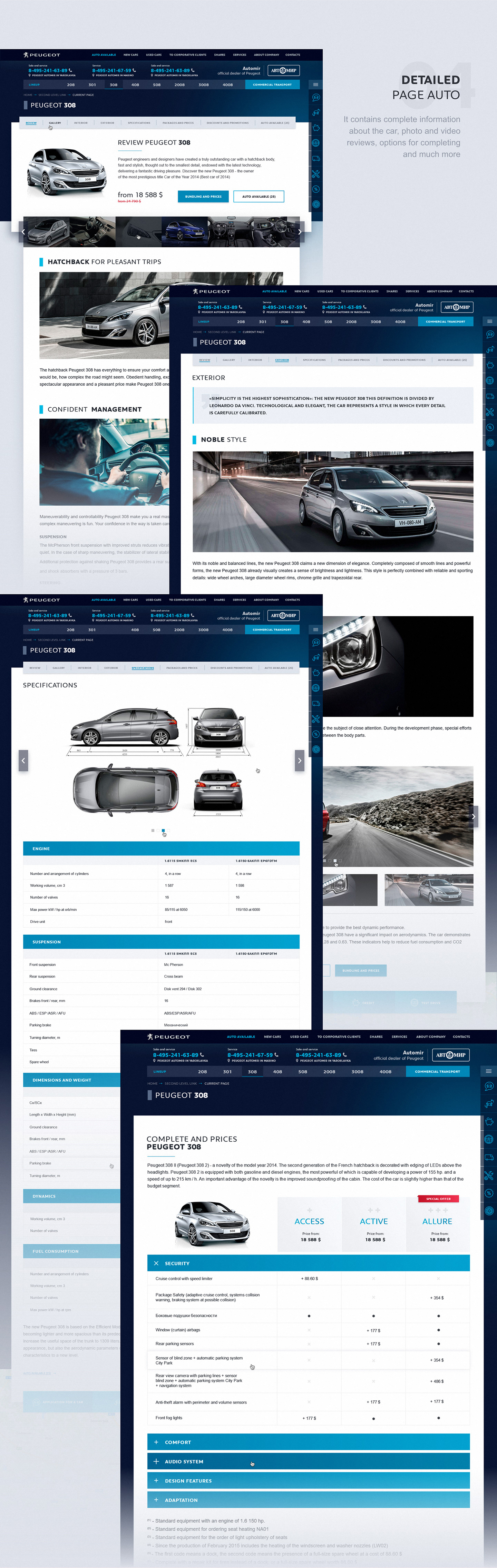Open Packages and Prices tab on Review page
497x1568 pixels.
pyautogui.click(x=178, y=123)
